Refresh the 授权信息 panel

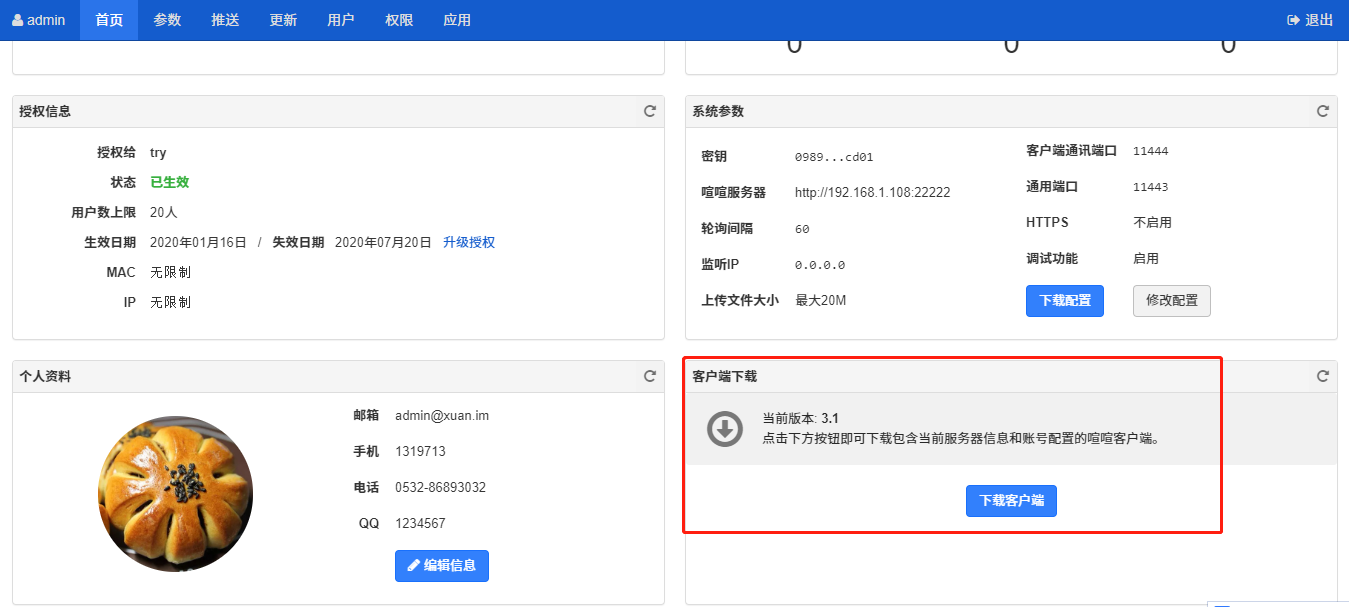[650, 111]
